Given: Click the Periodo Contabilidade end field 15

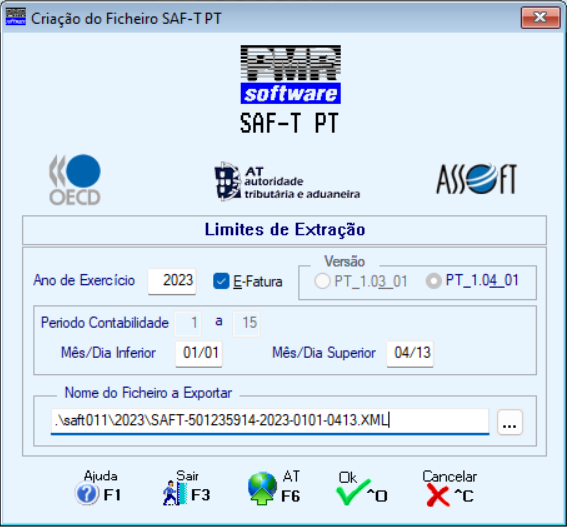Looking at the screenshot, I should [x=246, y=323].
